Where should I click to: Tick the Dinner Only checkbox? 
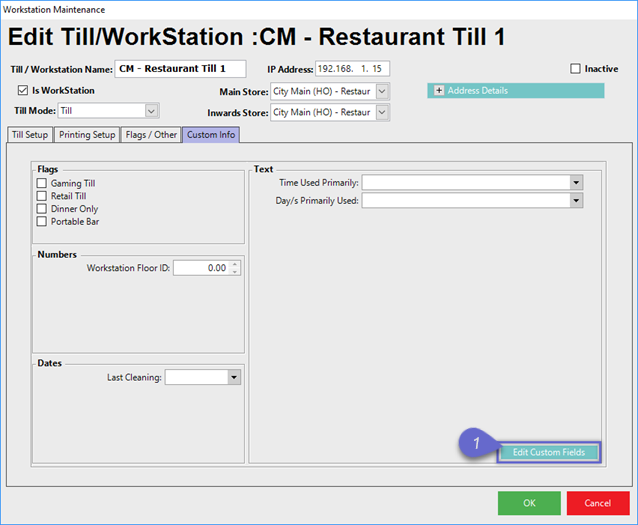point(42,209)
